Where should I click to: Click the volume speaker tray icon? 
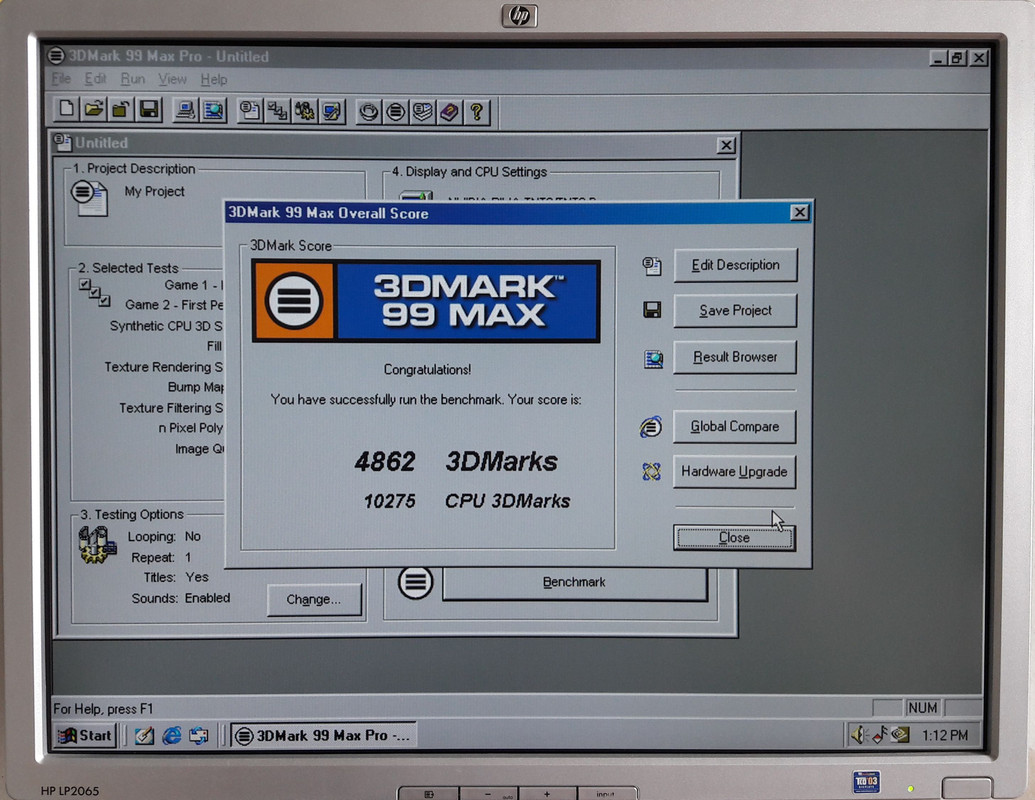(x=858, y=735)
